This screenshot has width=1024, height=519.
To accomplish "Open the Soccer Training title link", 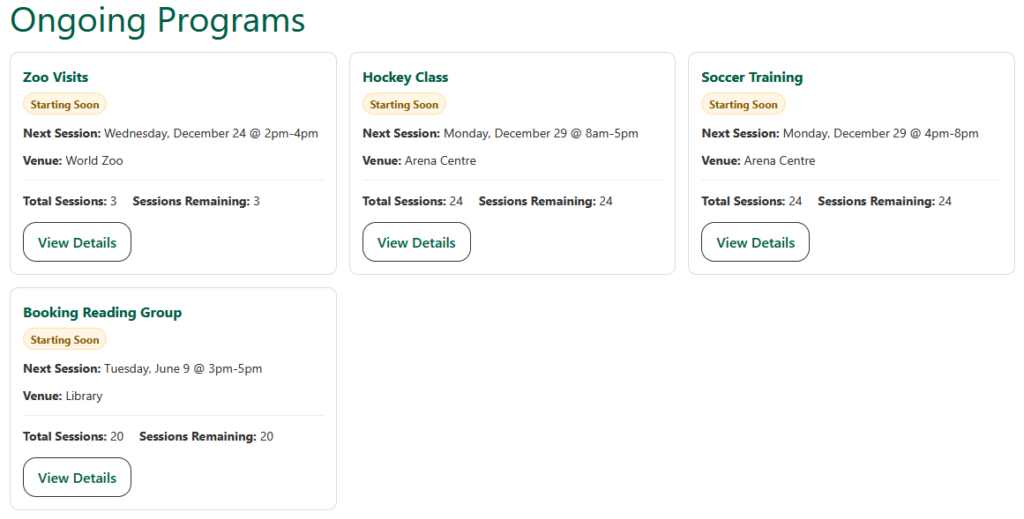I will tap(752, 77).
